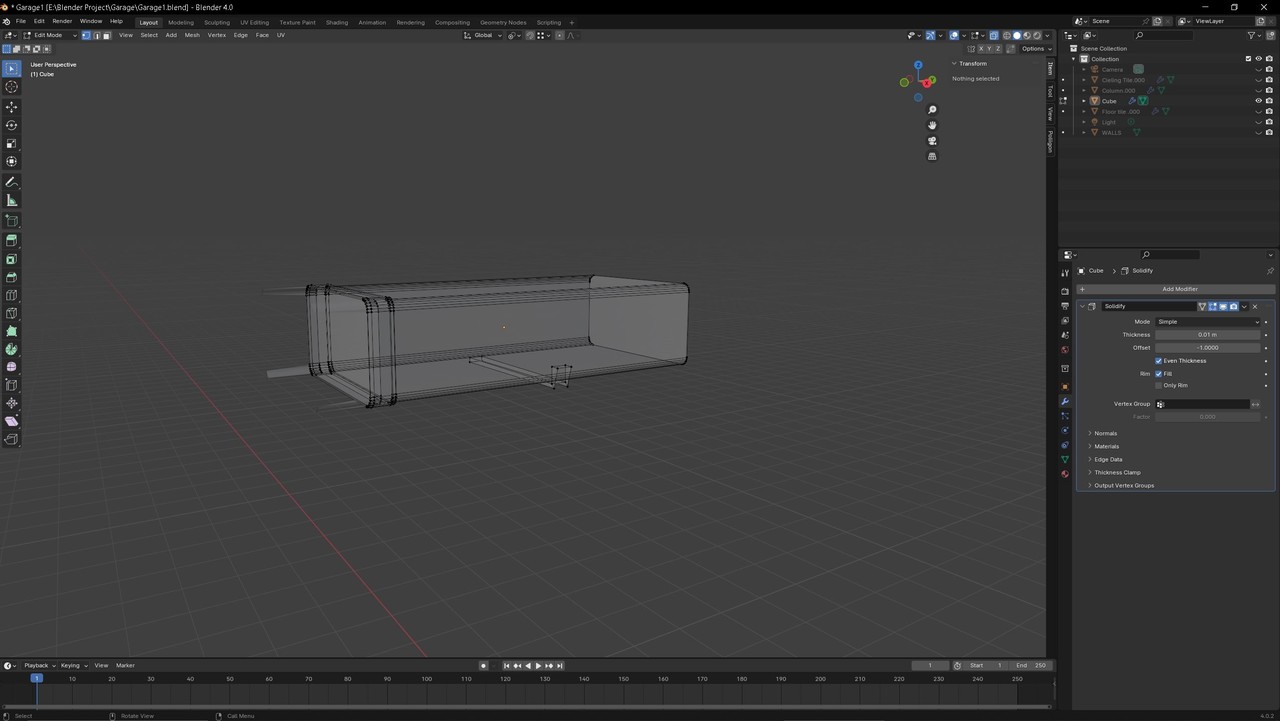The width and height of the screenshot is (1280, 721).
Task: Expand the Thickness Clamp section
Action: (1116, 473)
